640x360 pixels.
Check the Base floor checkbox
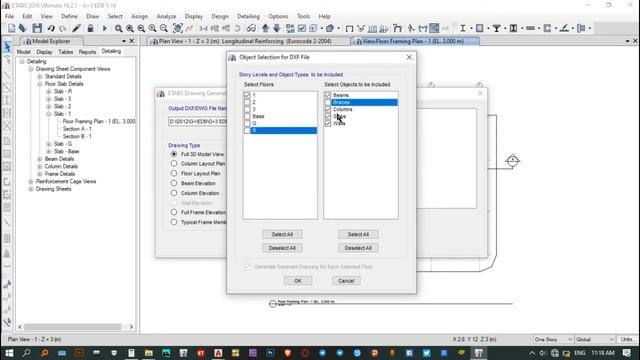pyautogui.click(x=247, y=116)
